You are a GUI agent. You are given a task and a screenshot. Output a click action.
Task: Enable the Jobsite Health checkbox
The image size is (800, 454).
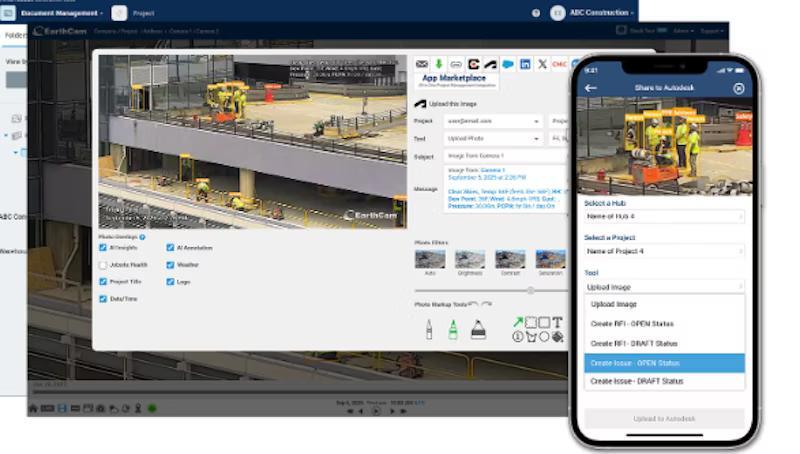pos(103,265)
